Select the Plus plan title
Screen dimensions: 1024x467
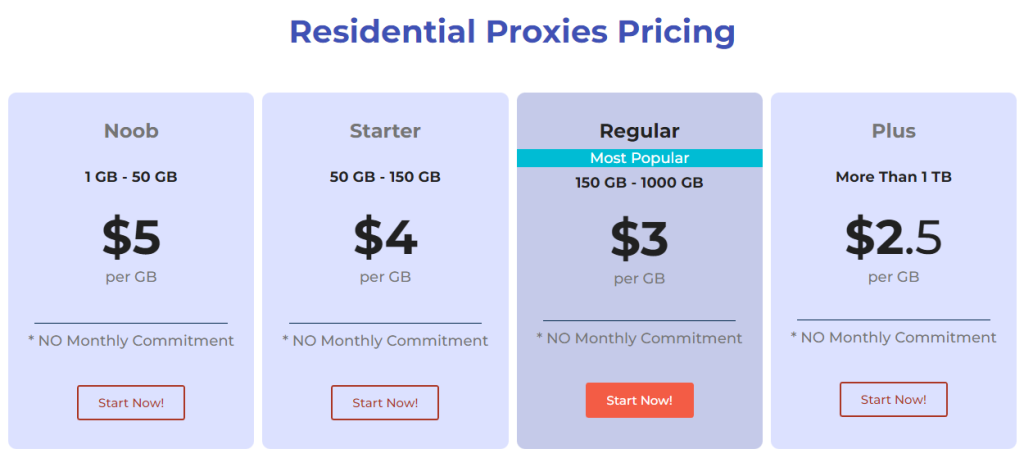893,131
